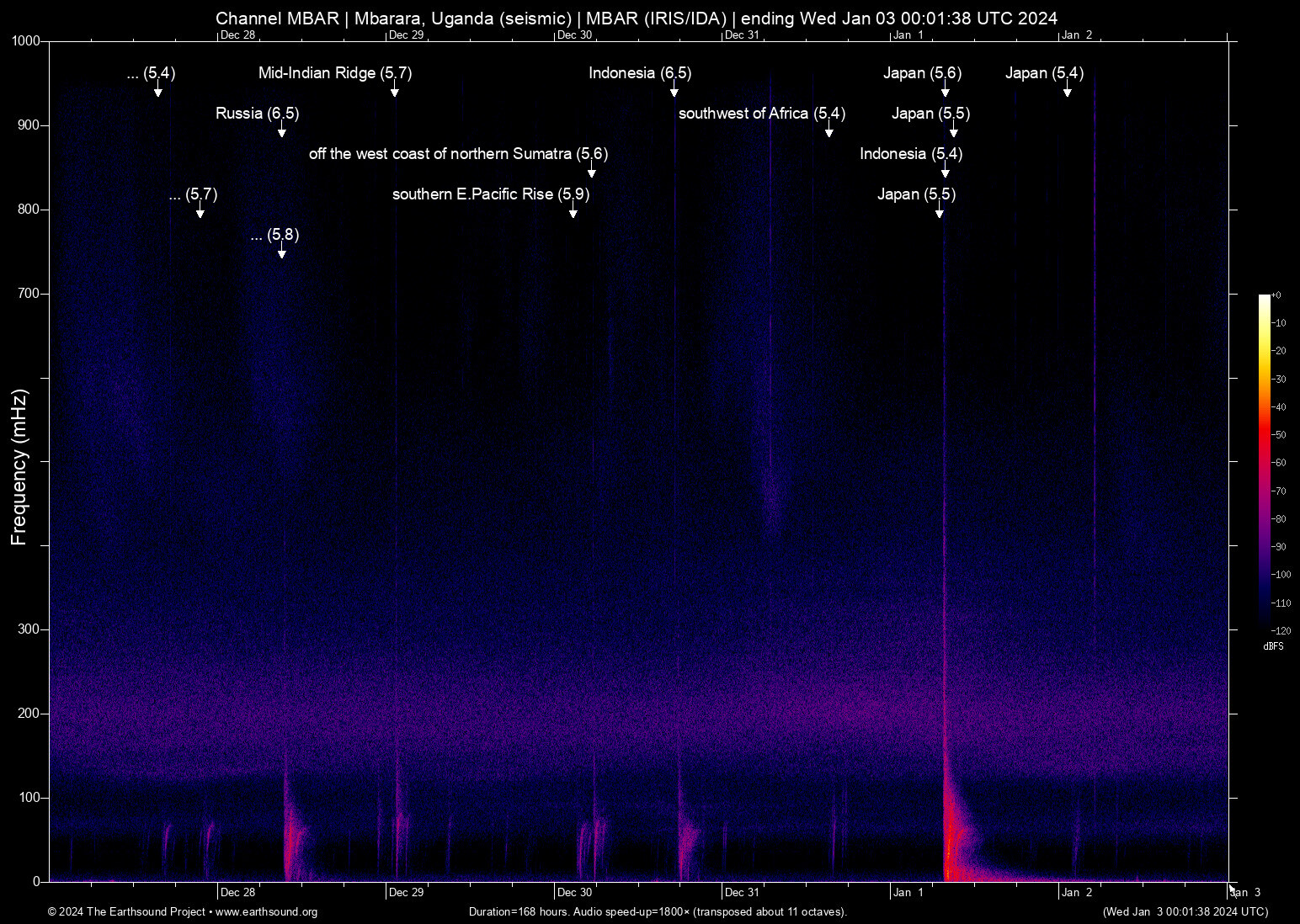Click the arrow below Indonesia (6.5)
Screen dimensions: 1300x924
point(674,90)
